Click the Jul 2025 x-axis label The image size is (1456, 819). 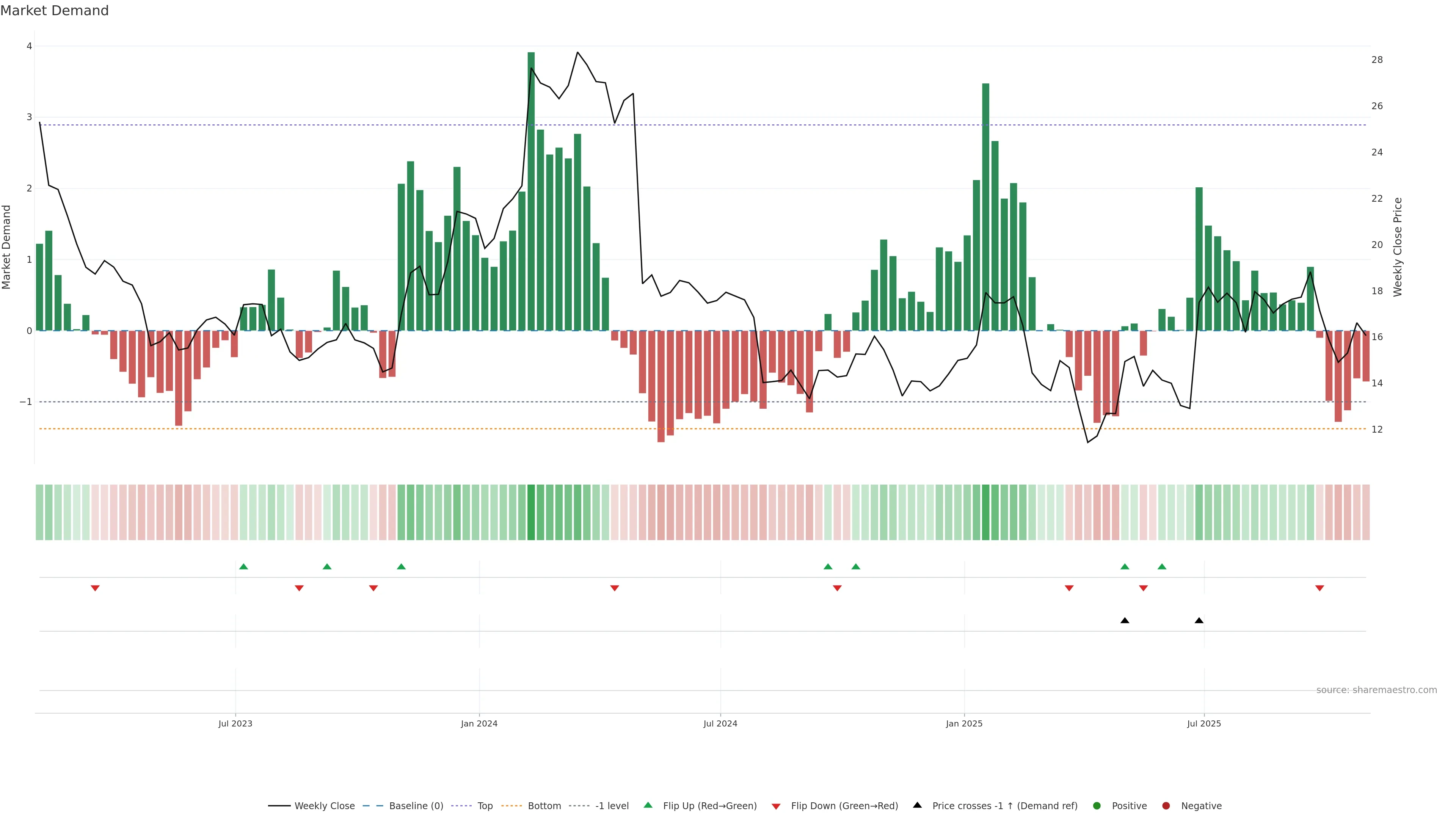click(1204, 723)
